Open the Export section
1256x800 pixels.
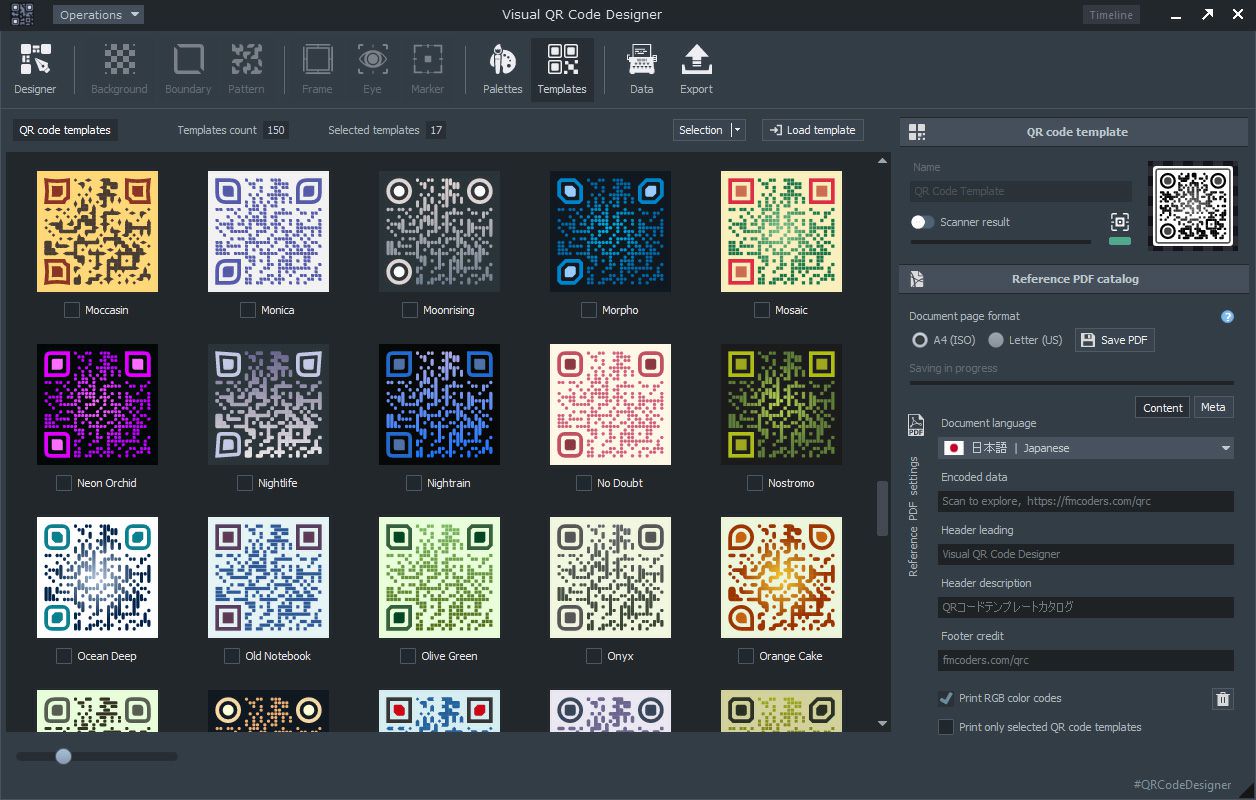[696, 69]
